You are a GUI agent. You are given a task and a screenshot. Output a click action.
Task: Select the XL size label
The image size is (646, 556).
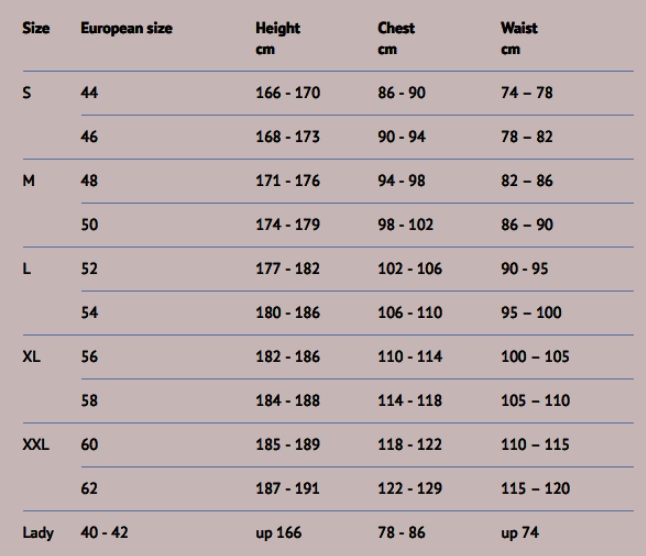click(x=31, y=357)
